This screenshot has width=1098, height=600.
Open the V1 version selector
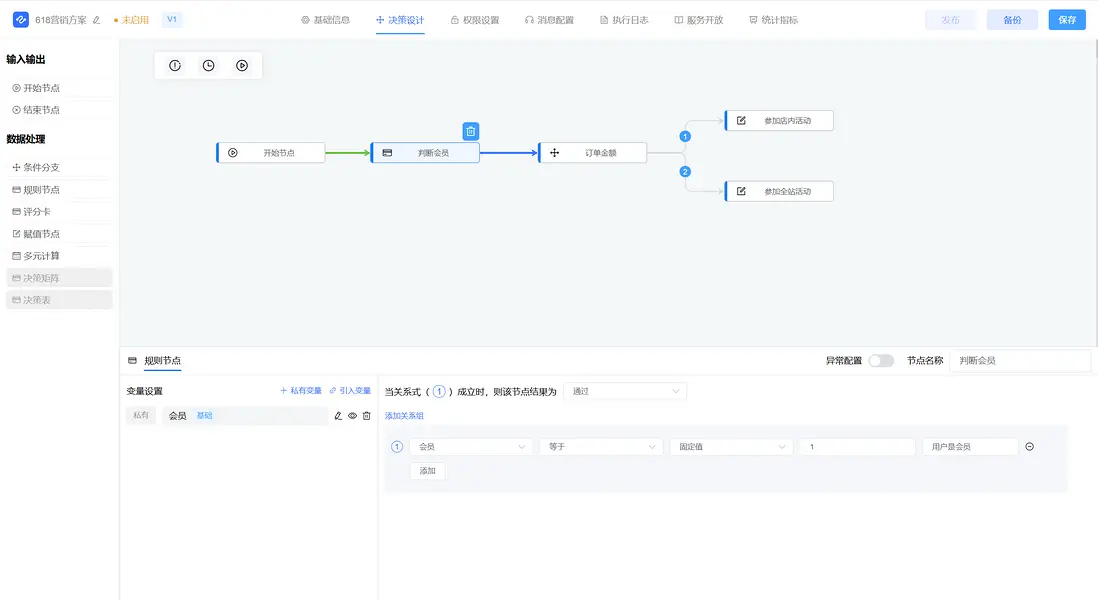pos(172,20)
